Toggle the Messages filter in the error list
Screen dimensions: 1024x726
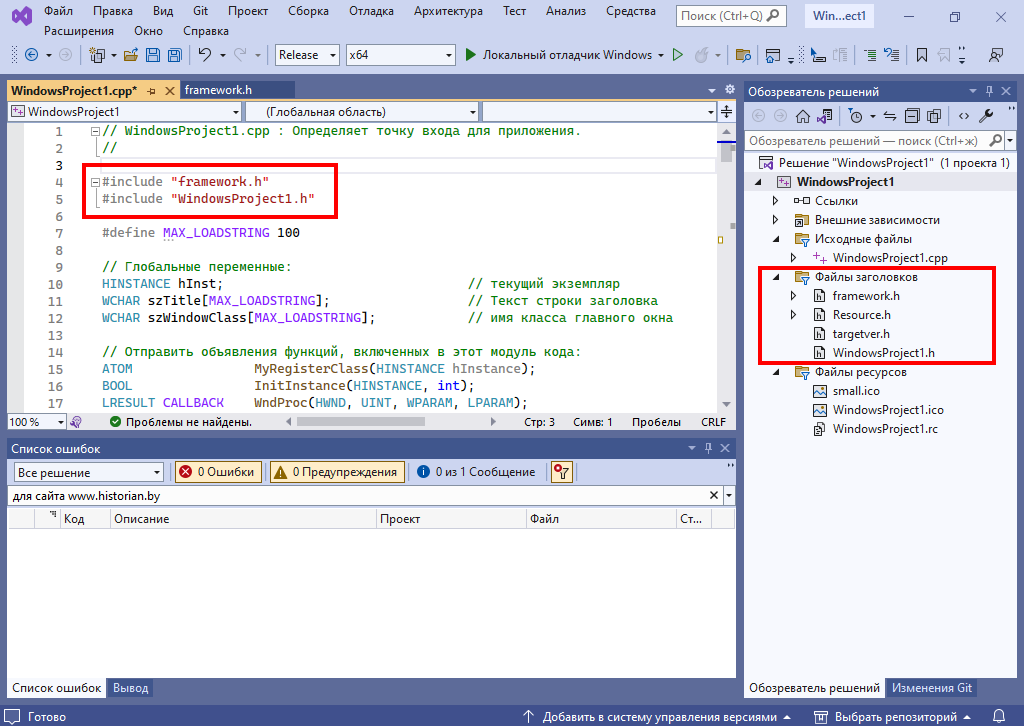pyautogui.click(x=476, y=472)
